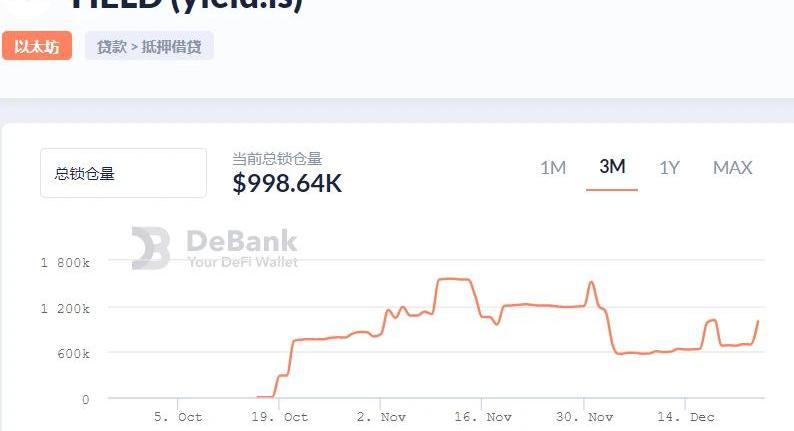Viewport: 794px width, 431px height.
Task: Click the 贷款 > 抵押借贷 category tag
Action: 149,46
